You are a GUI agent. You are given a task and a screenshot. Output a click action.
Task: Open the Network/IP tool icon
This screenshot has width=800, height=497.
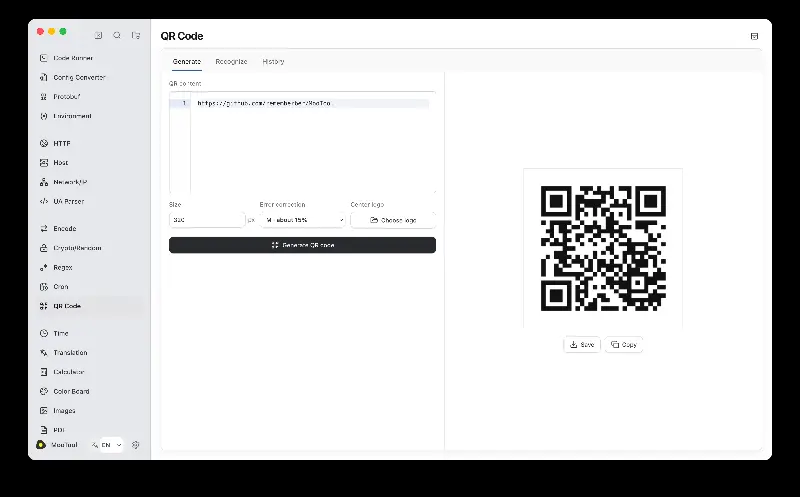coord(44,182)
